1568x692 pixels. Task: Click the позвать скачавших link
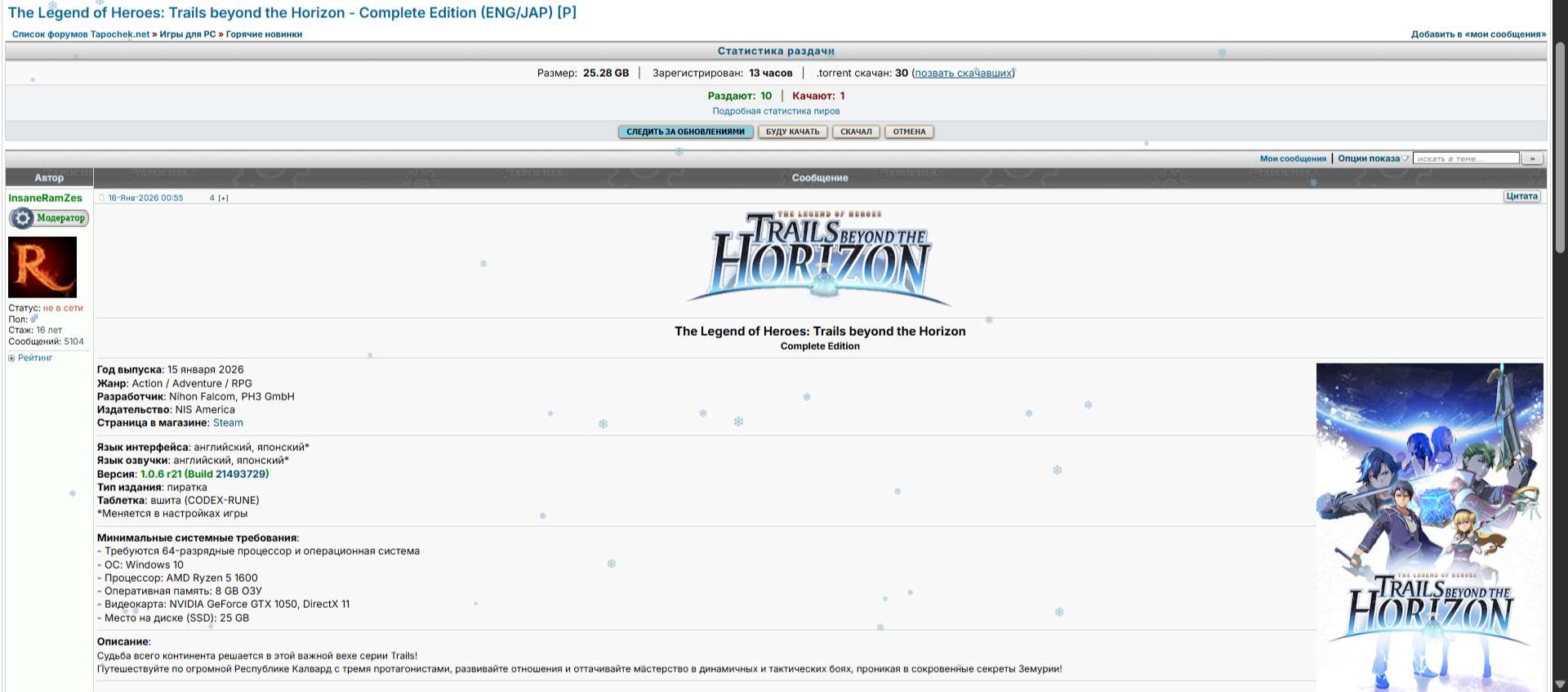[964, 73]
